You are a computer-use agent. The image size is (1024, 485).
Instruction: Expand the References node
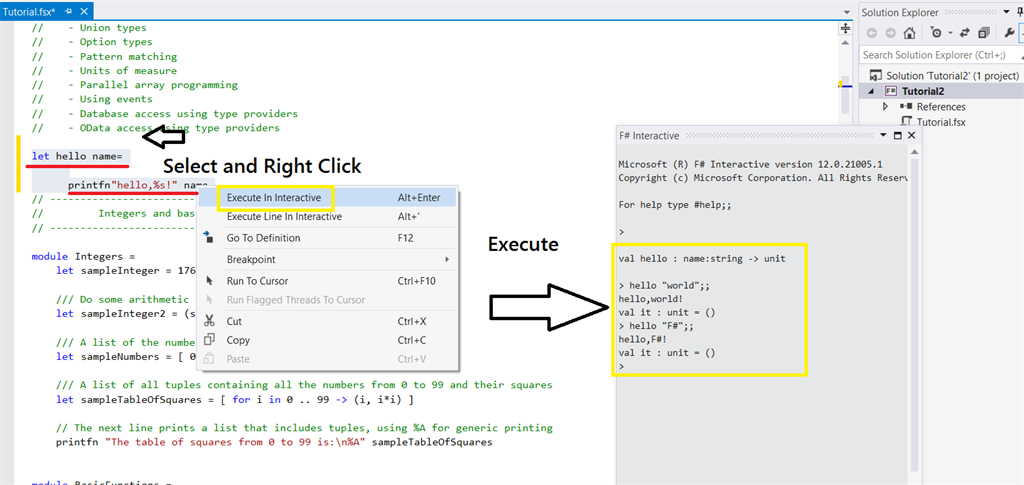[x=886, y=106]
